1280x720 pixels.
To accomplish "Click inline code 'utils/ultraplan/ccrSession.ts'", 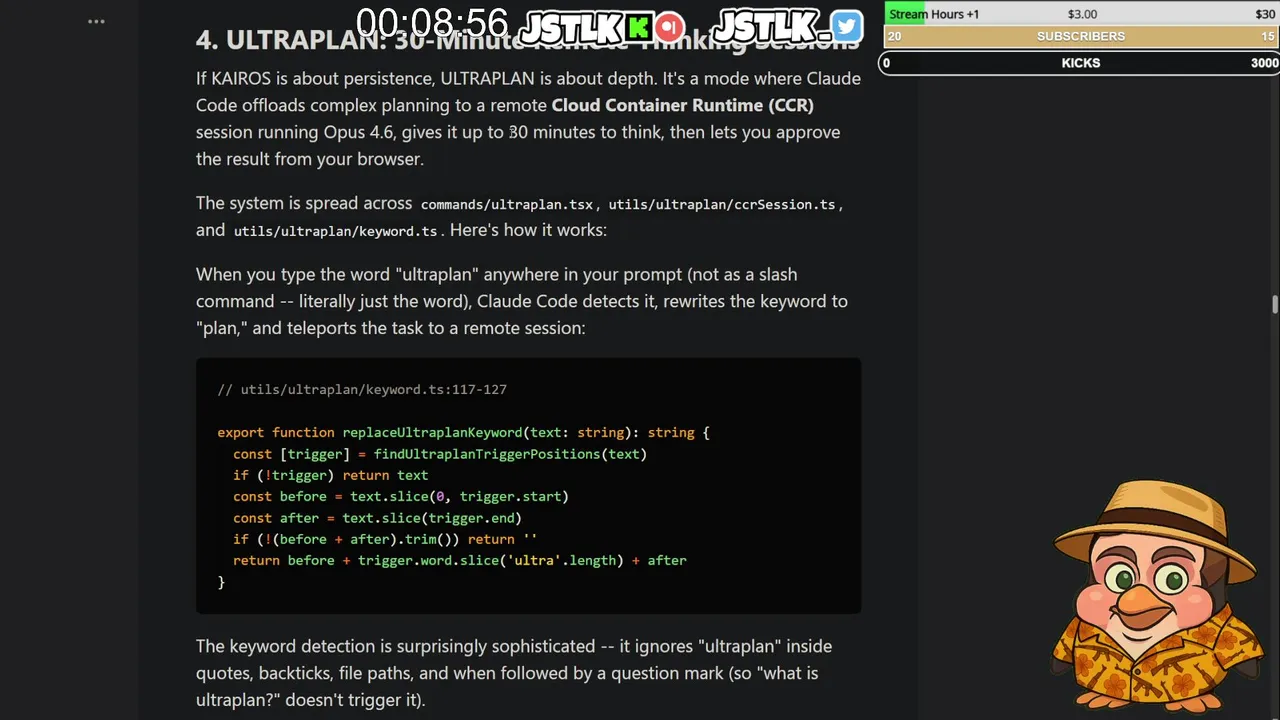I will pyautogui.click(x=722, y=204).
